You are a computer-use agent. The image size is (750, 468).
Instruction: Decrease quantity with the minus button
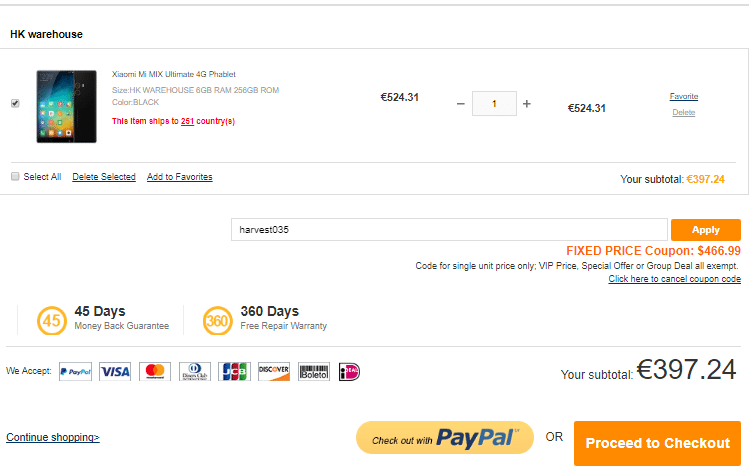[460, 104]
